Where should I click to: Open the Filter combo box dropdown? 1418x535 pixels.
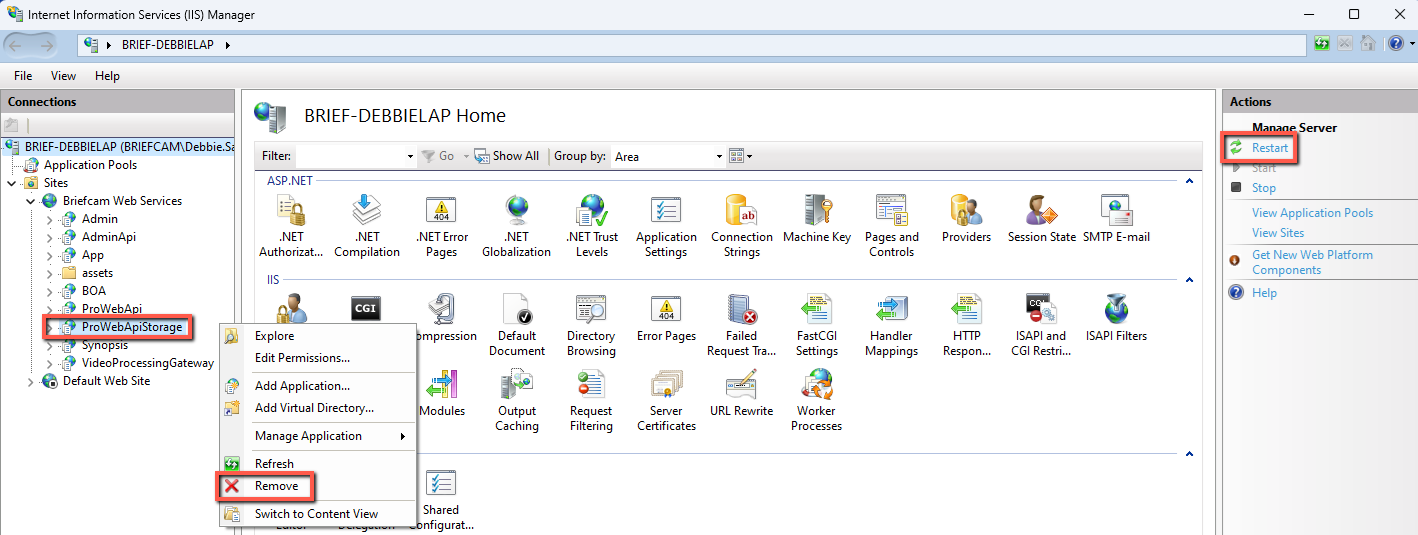(x=410, y=156)
